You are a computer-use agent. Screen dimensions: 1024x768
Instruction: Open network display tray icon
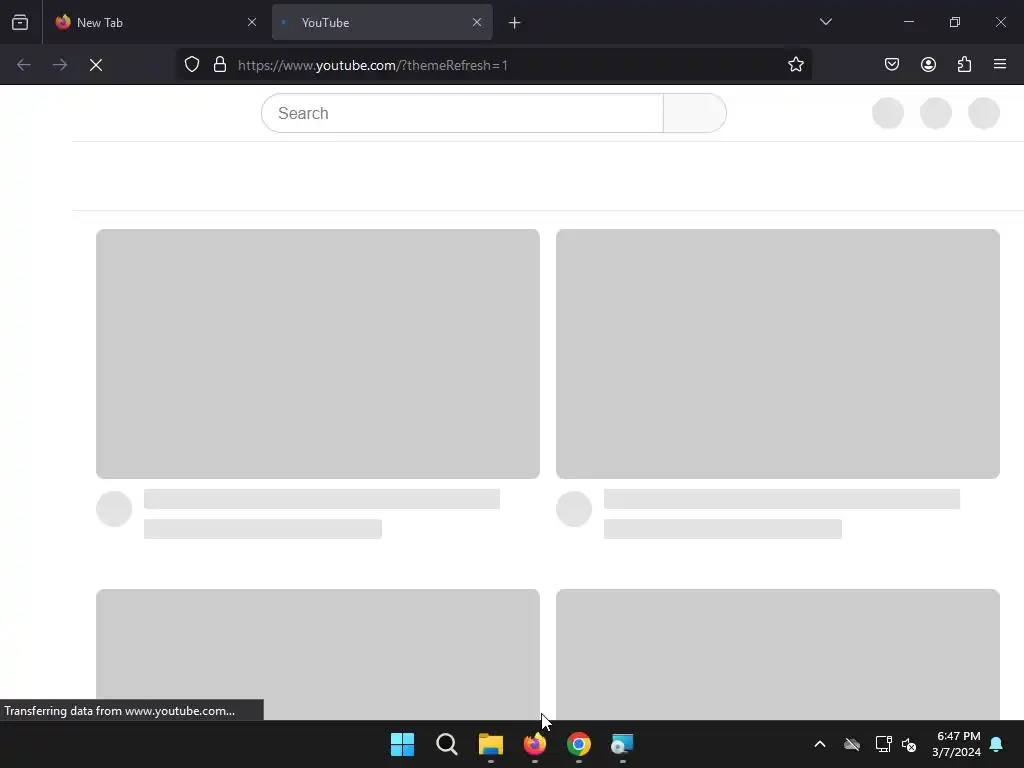coord(883,744)
